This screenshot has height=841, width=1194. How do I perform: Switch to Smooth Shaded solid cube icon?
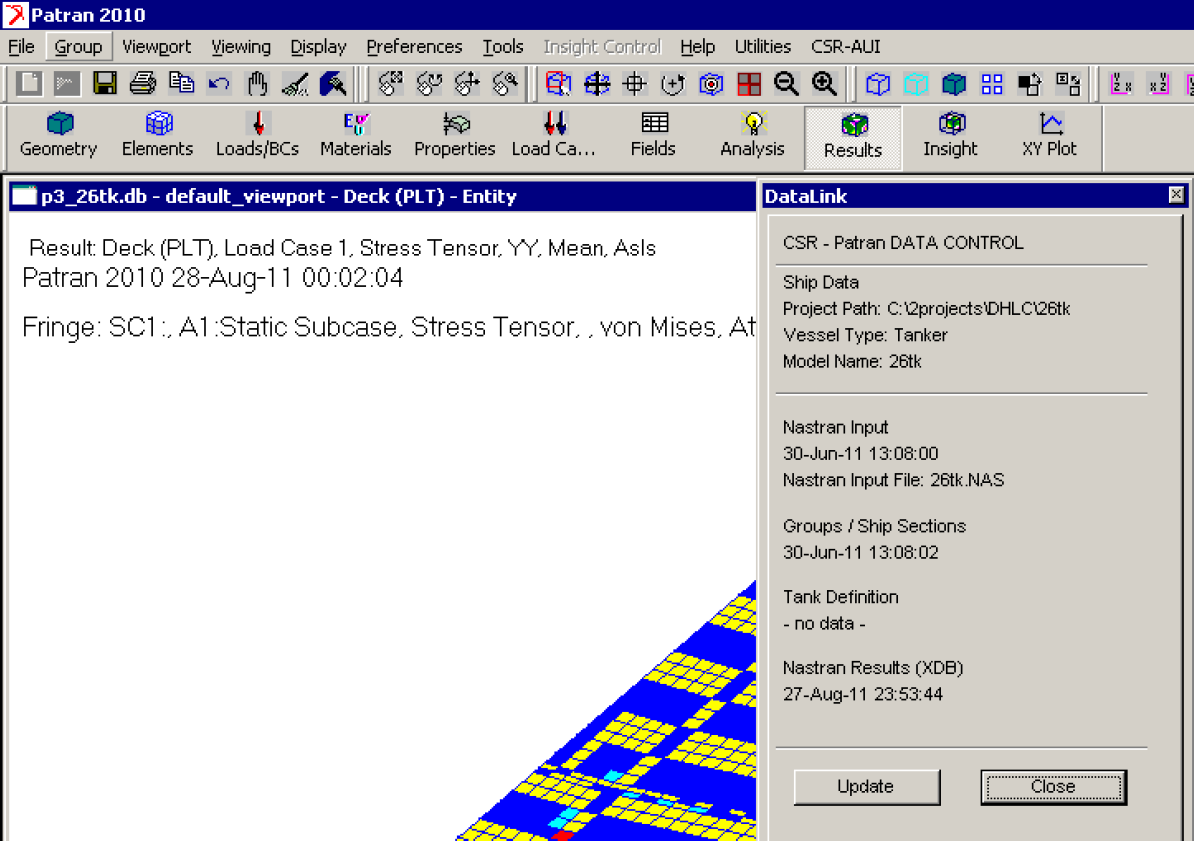pos(954,83)
